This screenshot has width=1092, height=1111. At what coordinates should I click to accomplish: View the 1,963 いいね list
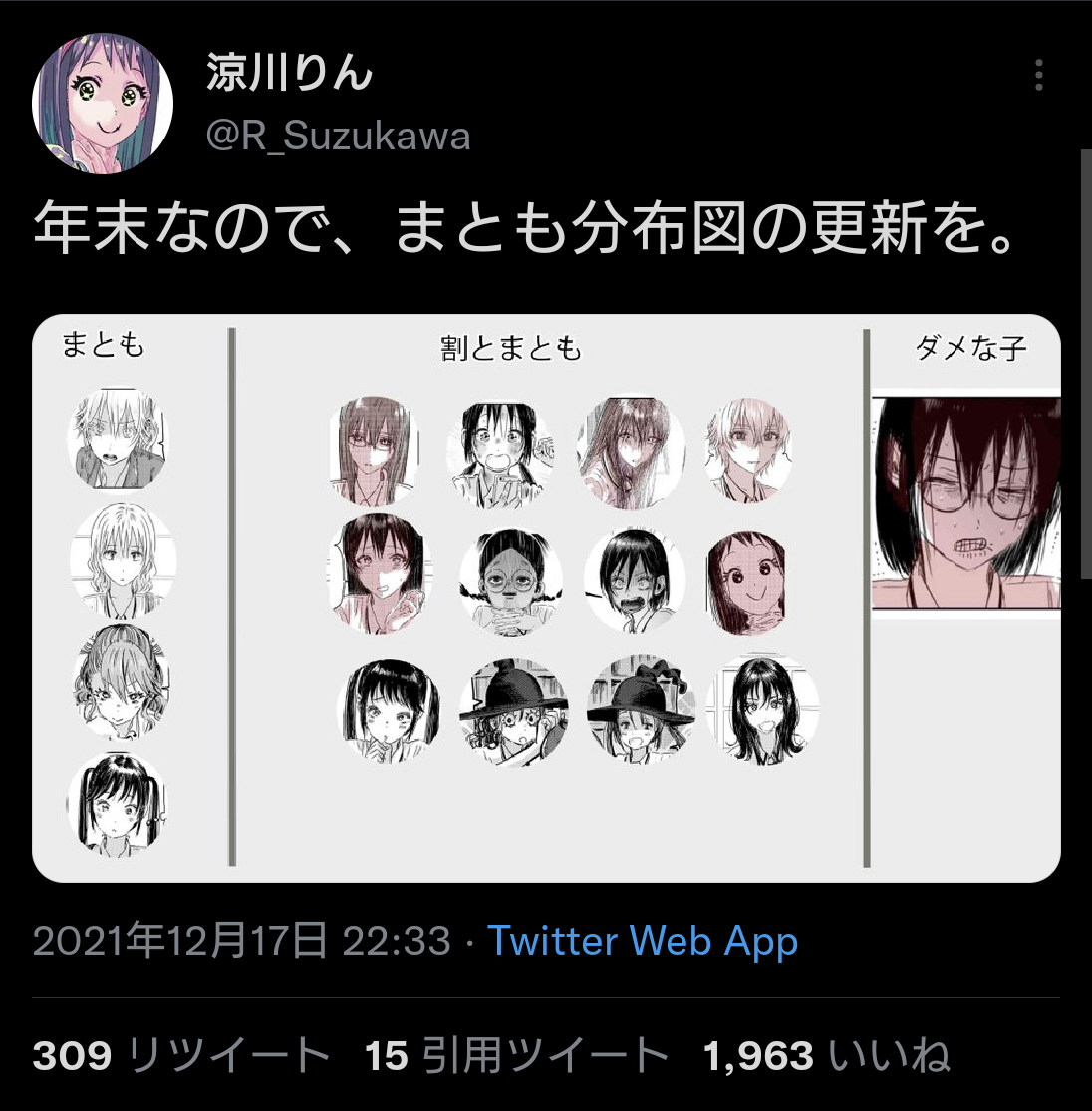click(826, 1055)
